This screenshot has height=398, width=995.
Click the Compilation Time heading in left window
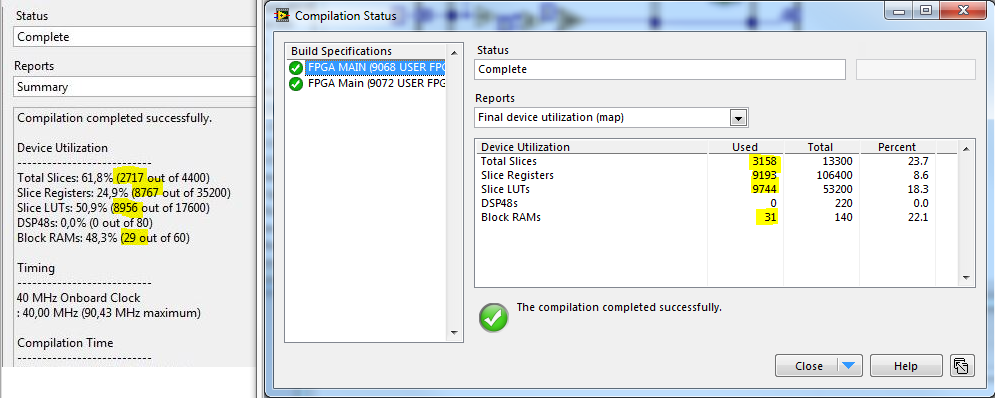(65, 343)
